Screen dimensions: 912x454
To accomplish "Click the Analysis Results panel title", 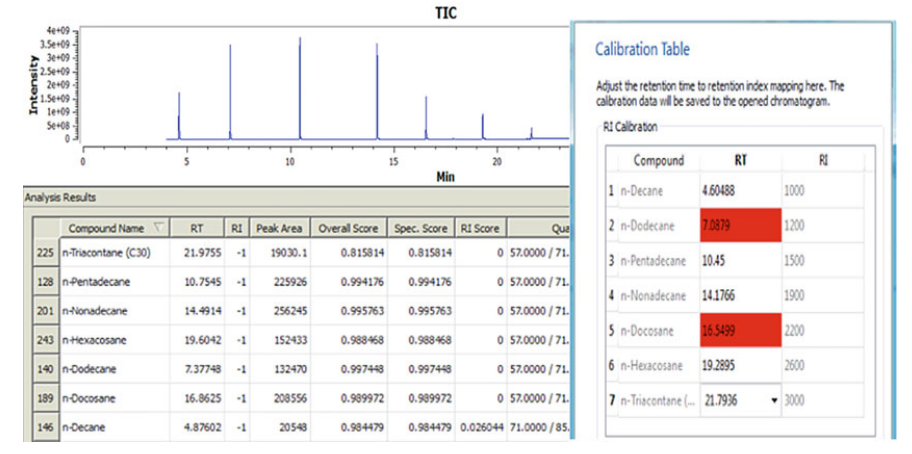I will pyautogui.click(x=60, y=198).
